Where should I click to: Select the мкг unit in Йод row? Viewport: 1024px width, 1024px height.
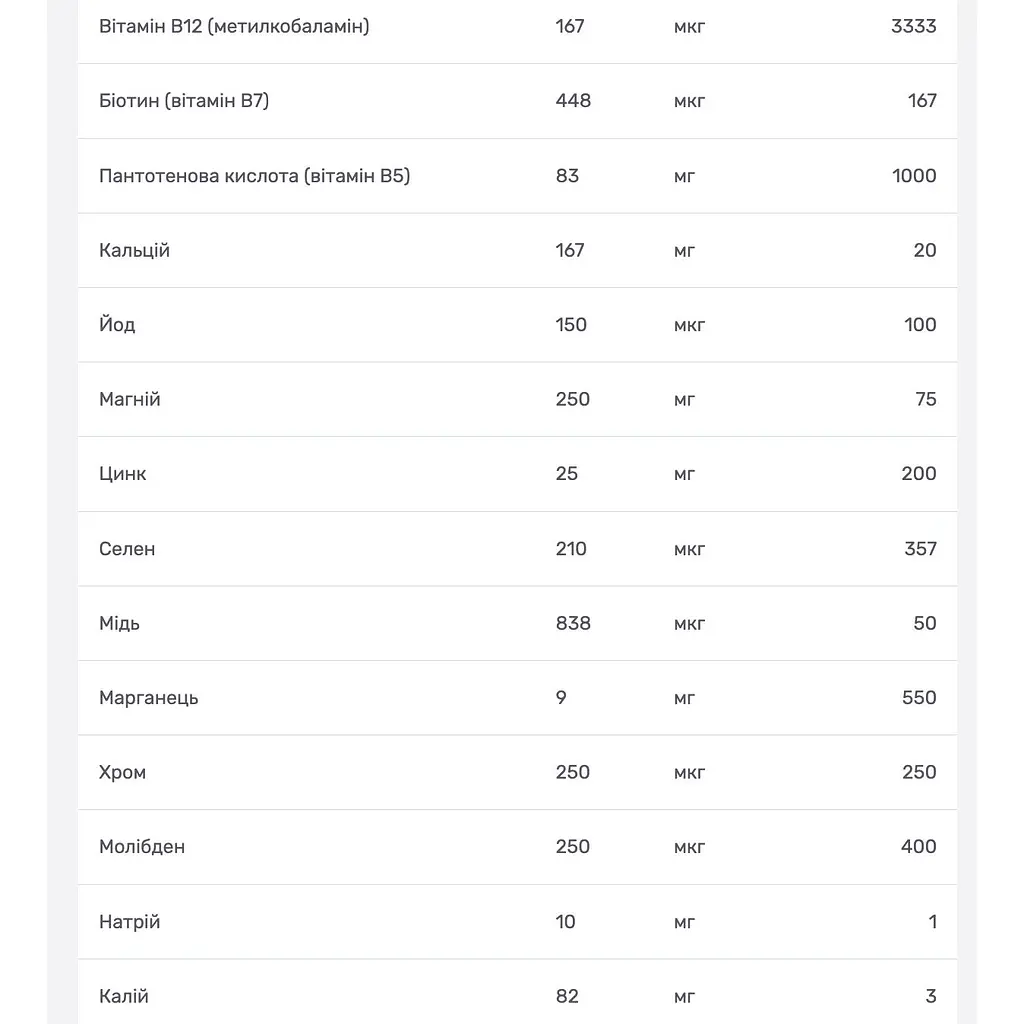[690, 325]
